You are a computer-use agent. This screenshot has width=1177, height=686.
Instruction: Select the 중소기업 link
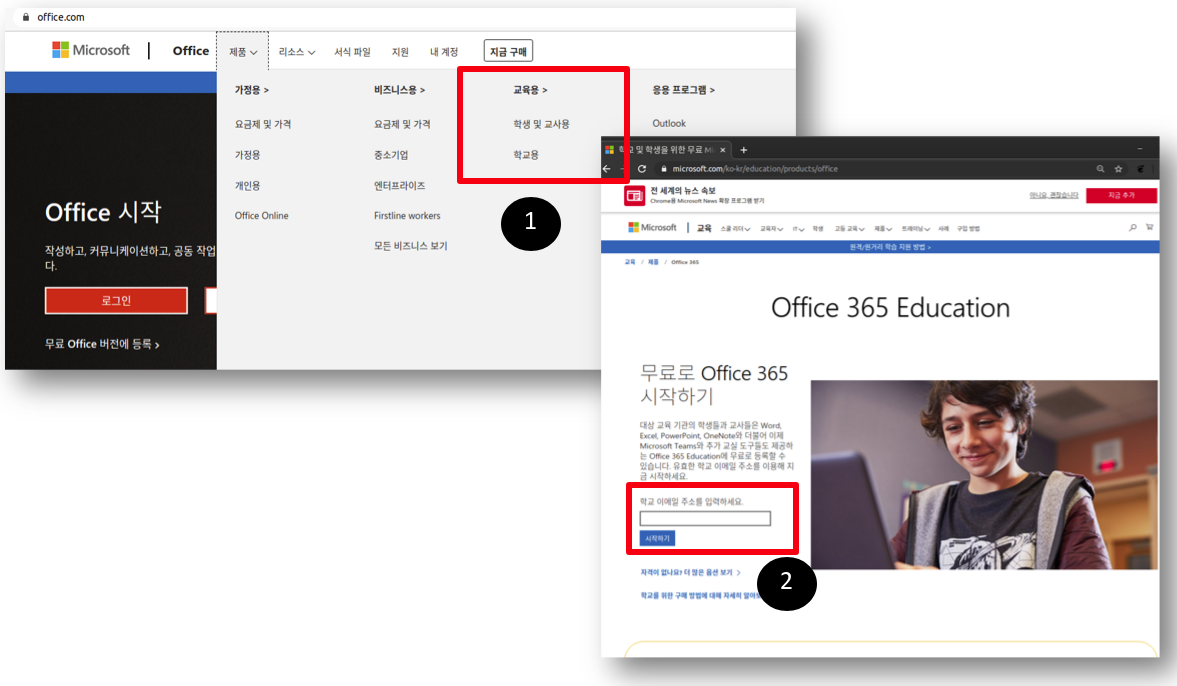pos(391,155)
